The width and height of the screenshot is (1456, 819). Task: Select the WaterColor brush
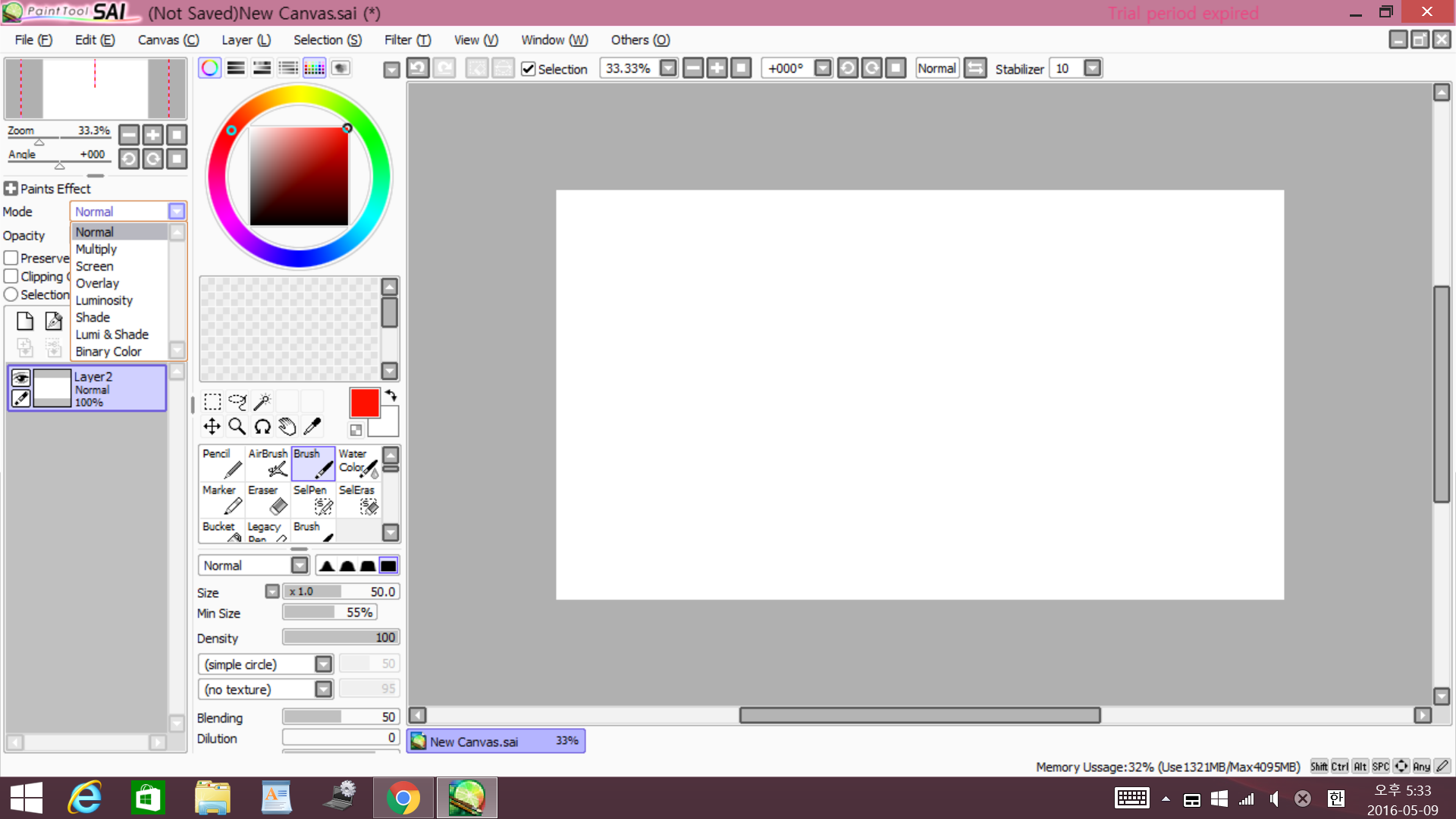click(357, 463)
